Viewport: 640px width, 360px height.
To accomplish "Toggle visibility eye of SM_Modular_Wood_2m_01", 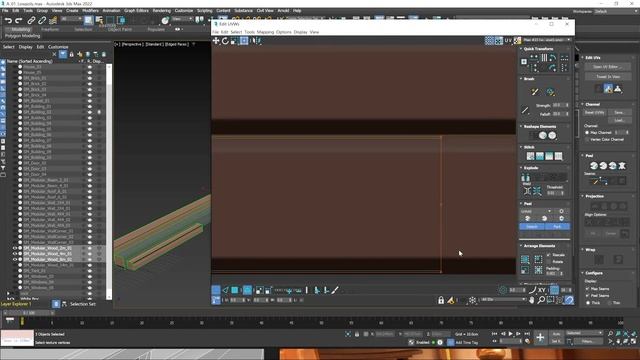I will click(x=15, y=248).
